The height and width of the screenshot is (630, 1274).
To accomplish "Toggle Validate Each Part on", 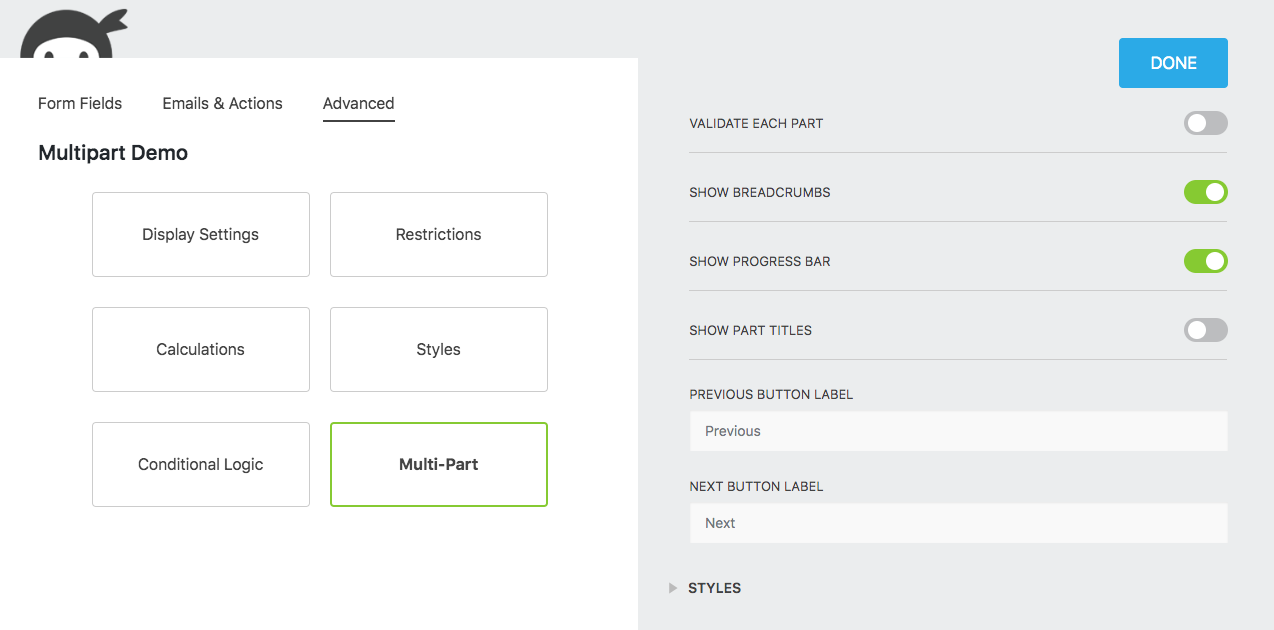I will point(1205,123).
